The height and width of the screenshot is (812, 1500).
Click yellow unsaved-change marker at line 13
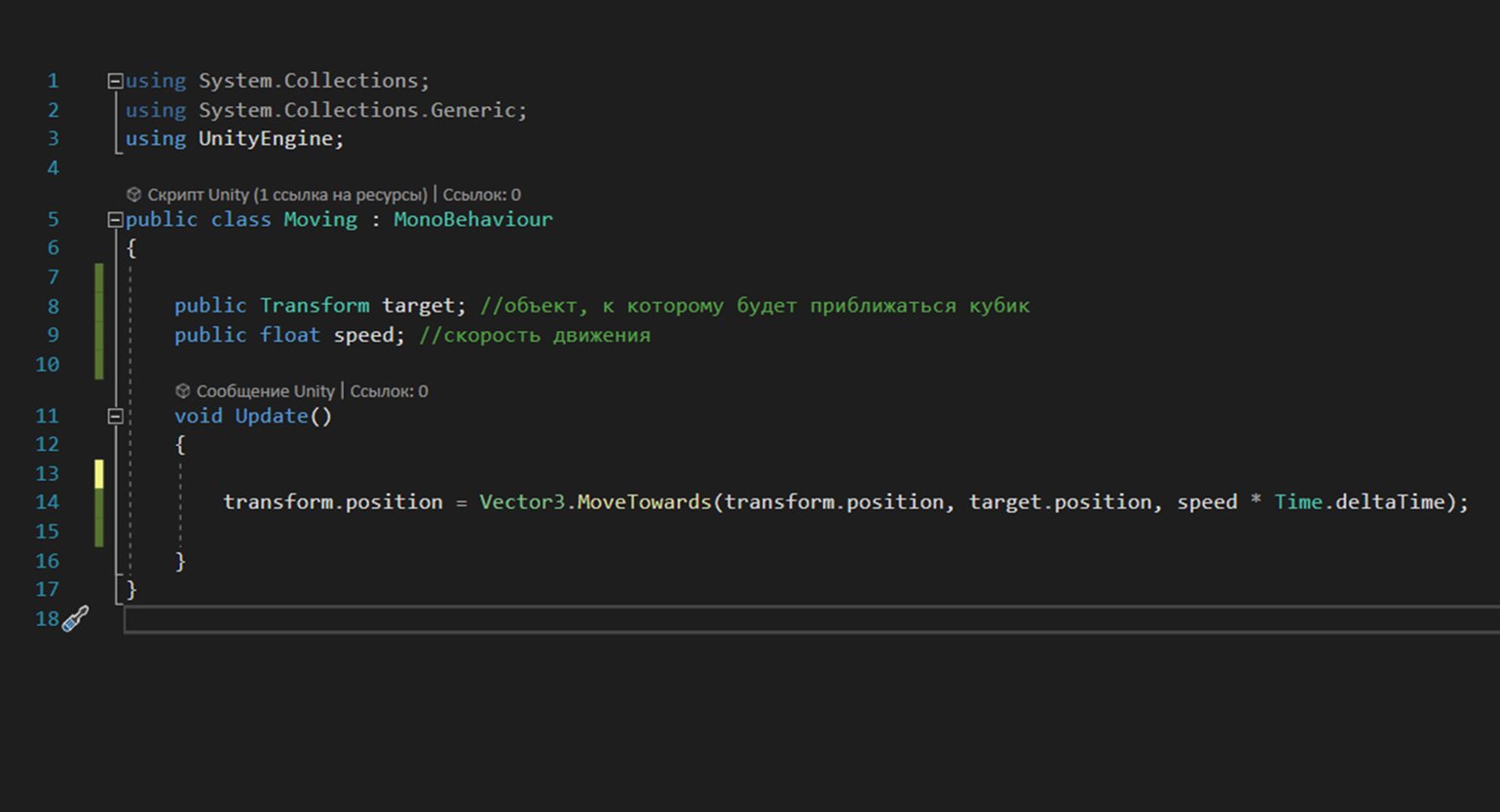click(99, 474)
